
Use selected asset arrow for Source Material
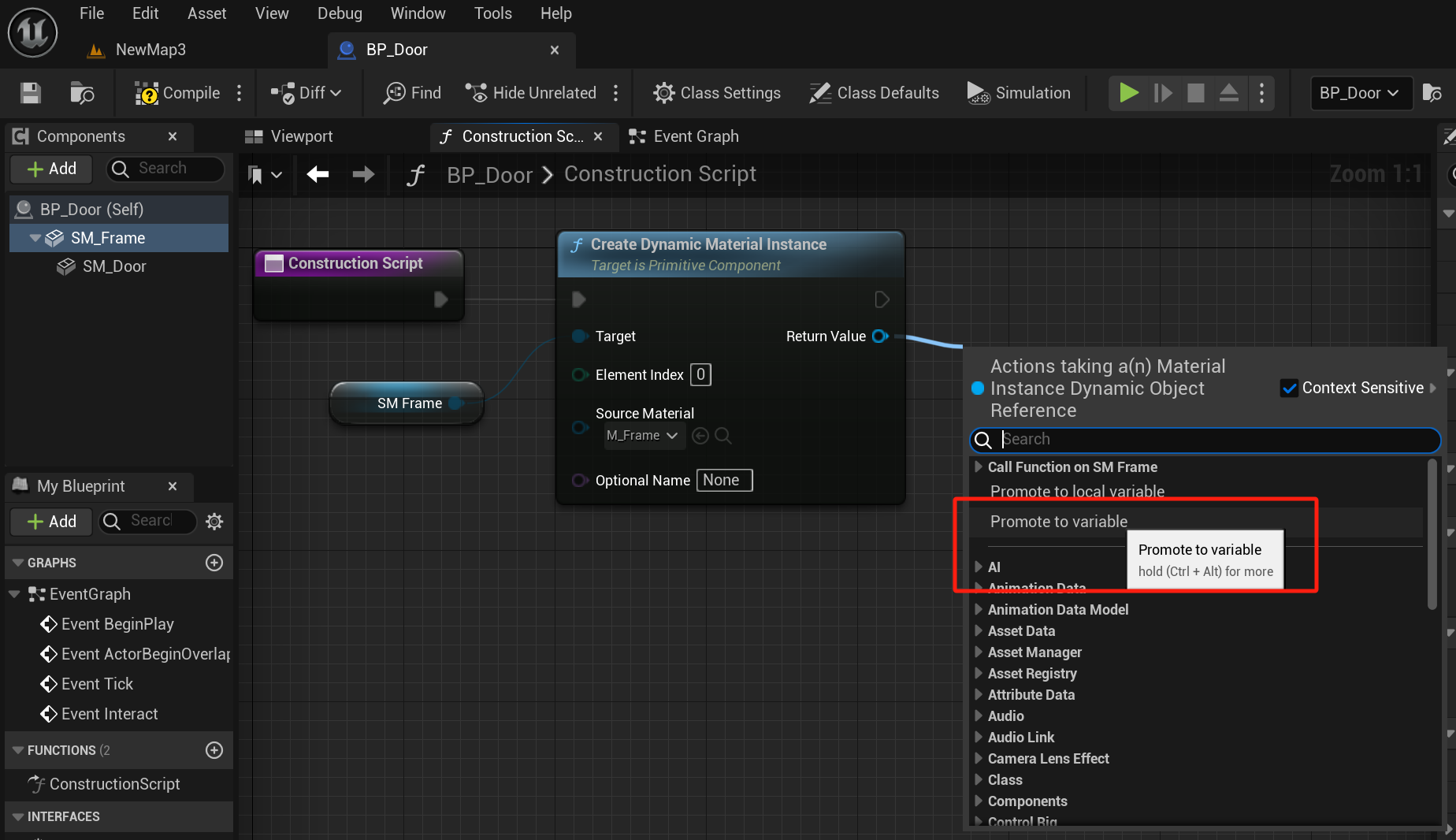pyautogui.click(x=700, y=436)
